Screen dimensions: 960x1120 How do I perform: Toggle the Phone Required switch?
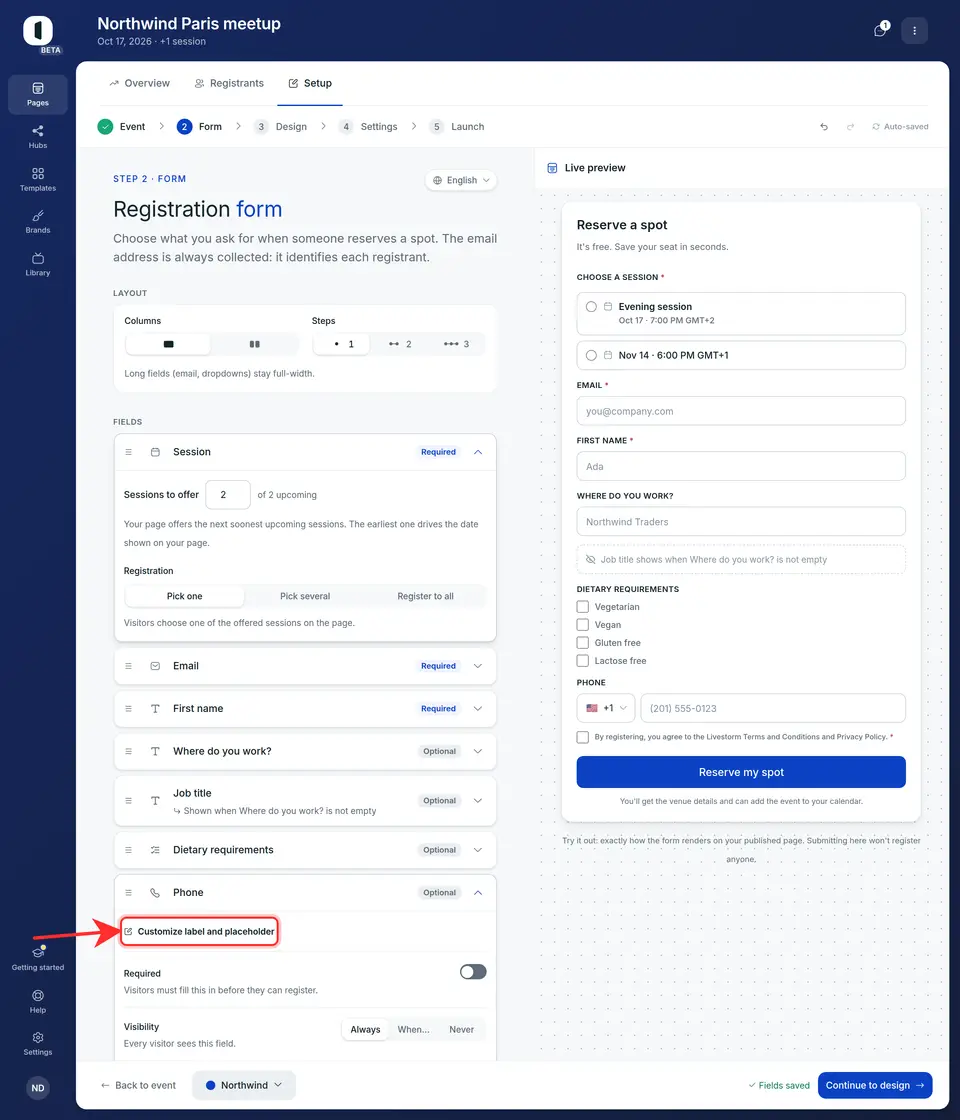(473, 971)
